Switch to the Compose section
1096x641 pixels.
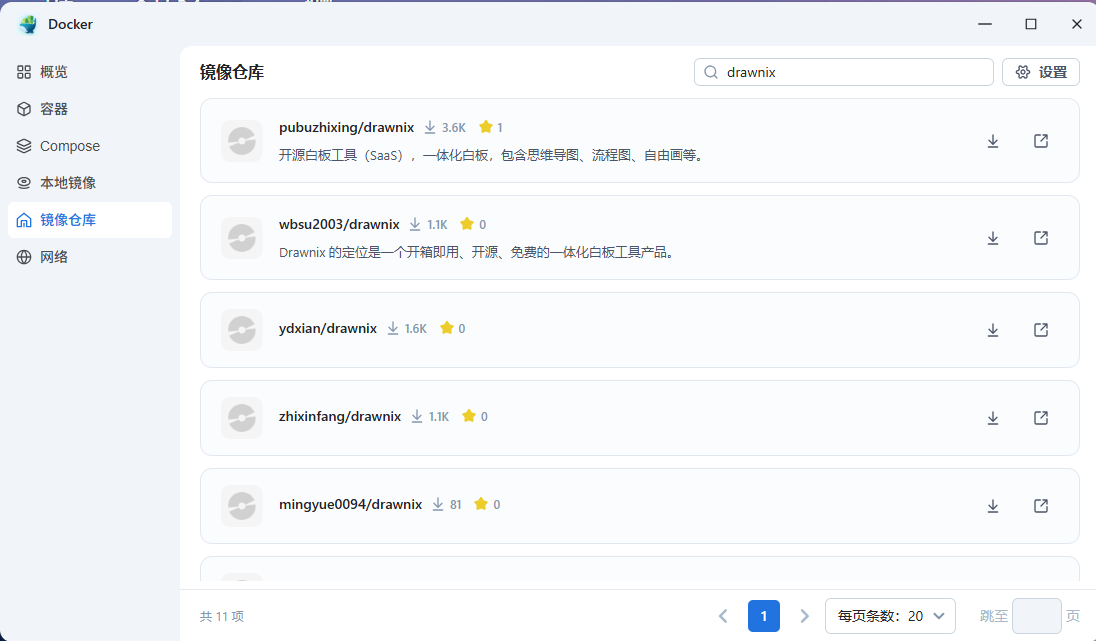pos(89,146)
